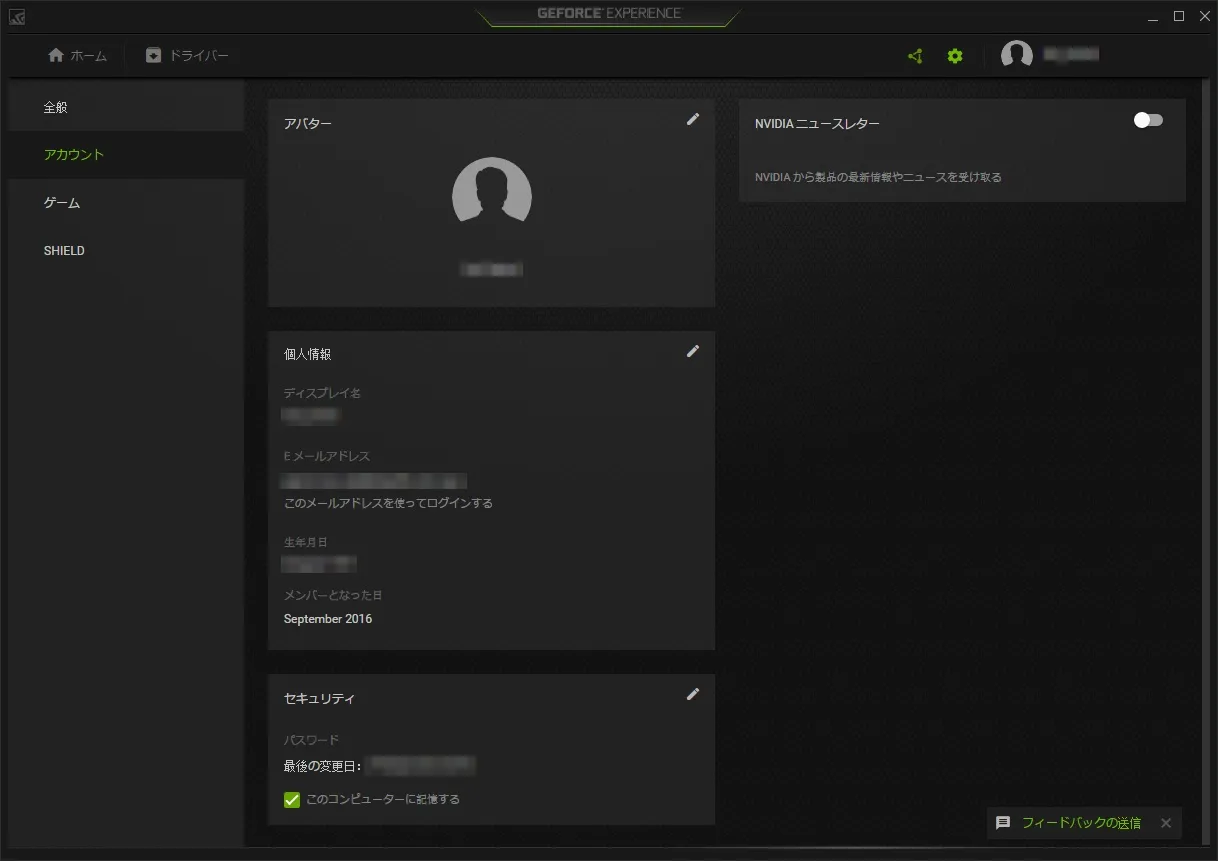This screenshot has height=861, width=1218.
Task: Click the E メールアドレス field label
Action: (x=327, y=456)
